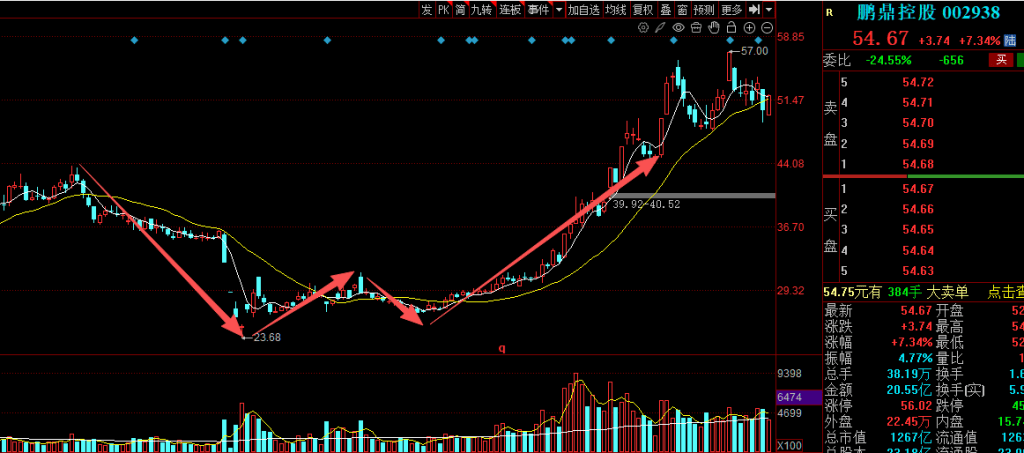Expand the 更多 menu
Image resolution: width=1024 pixels, height=453 pixels.
click(x=732, y=9)
